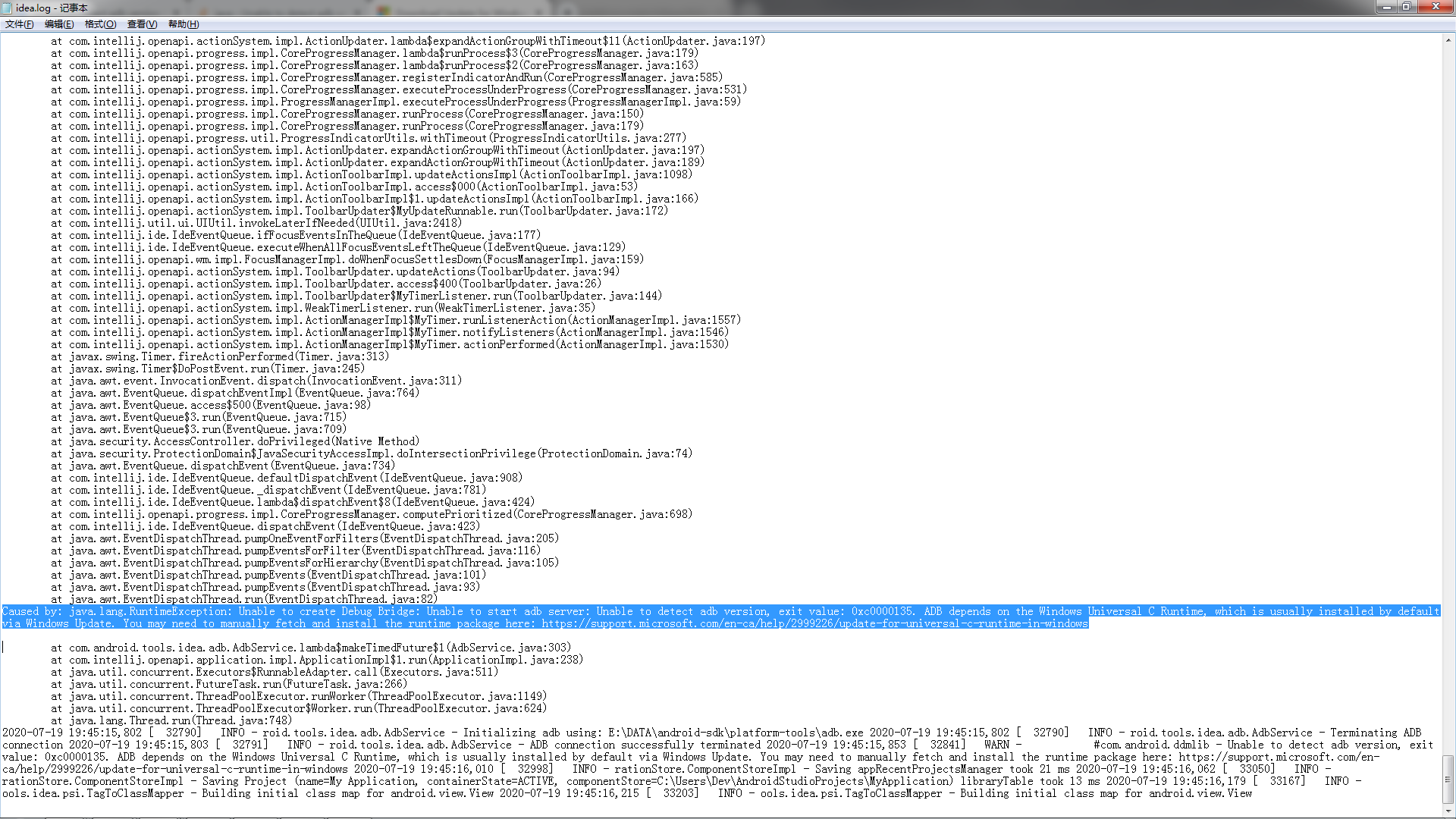The height and width of the screenshot is (819, 1456).
Task: Open the 文件(F) File menu
Action: 19,24
